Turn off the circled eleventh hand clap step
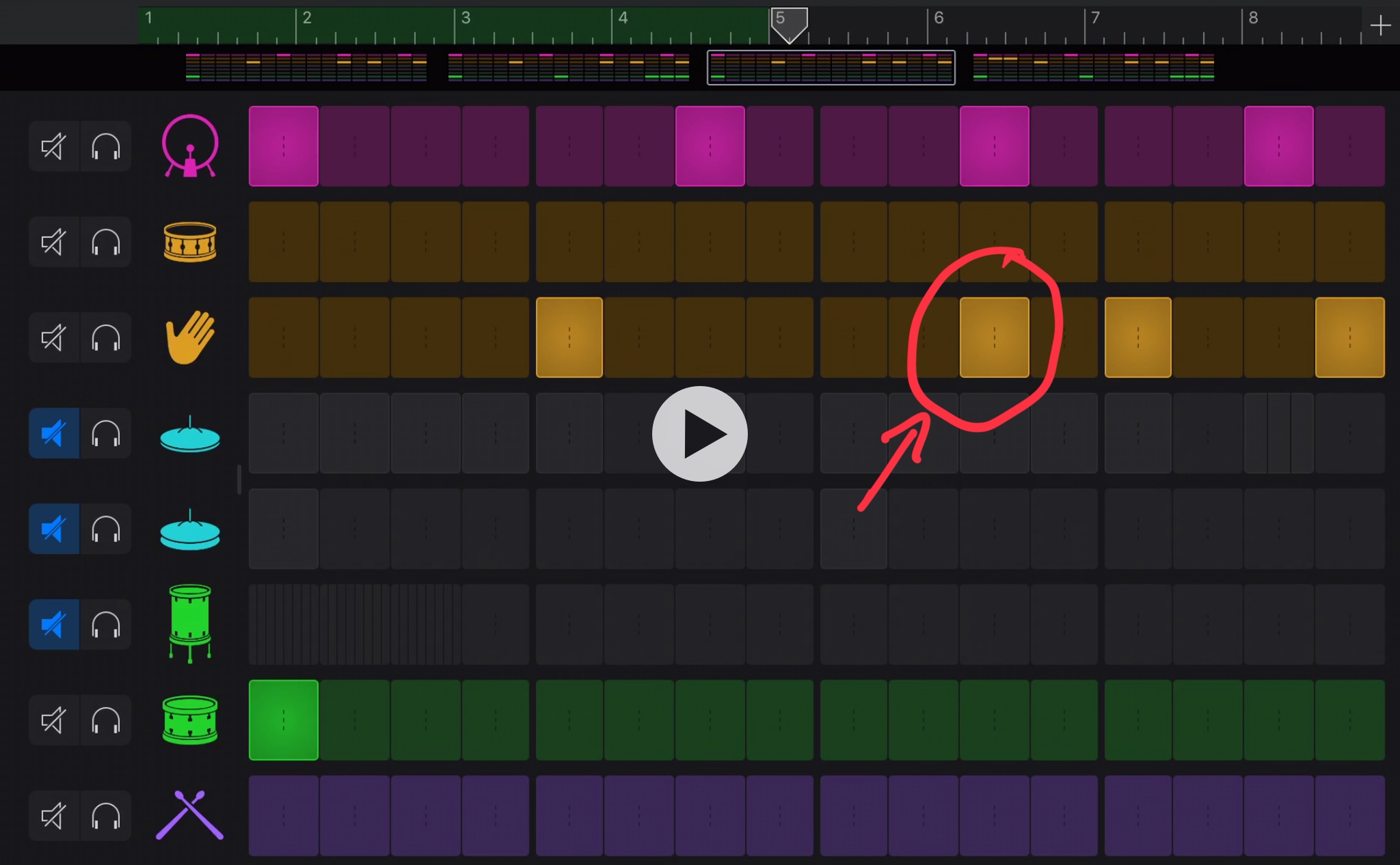This screenshot has height=865, width=1400. (995, 338)
